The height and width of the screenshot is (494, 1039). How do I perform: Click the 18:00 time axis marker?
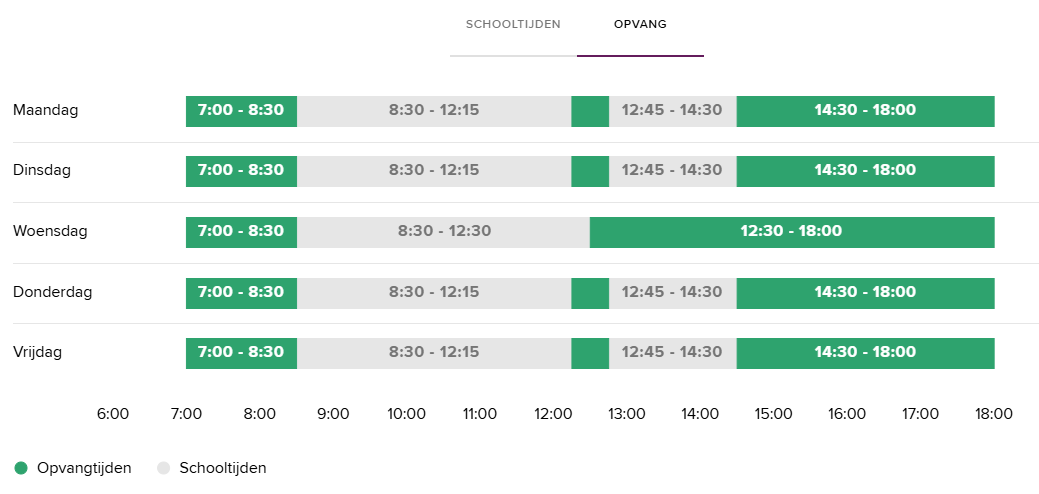pyautogui.click(x=994, y=414)
